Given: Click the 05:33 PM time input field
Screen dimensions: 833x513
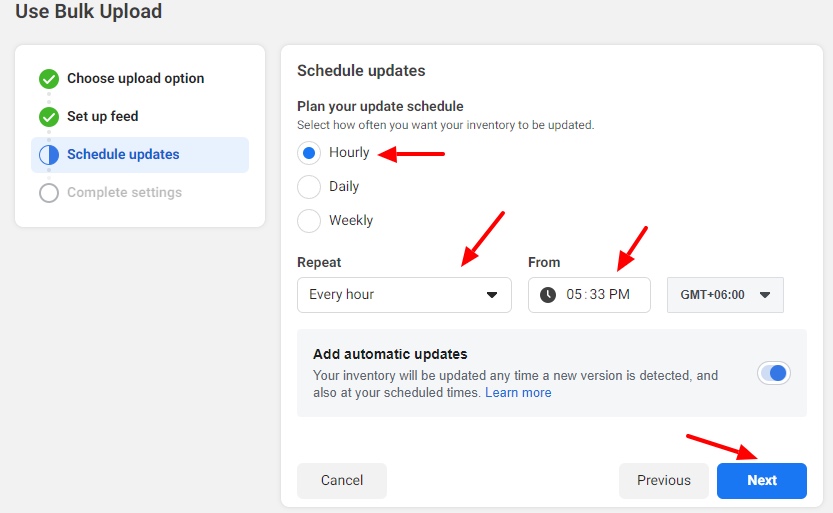Looking at the screenshot, I should click(x=599, y=295).
